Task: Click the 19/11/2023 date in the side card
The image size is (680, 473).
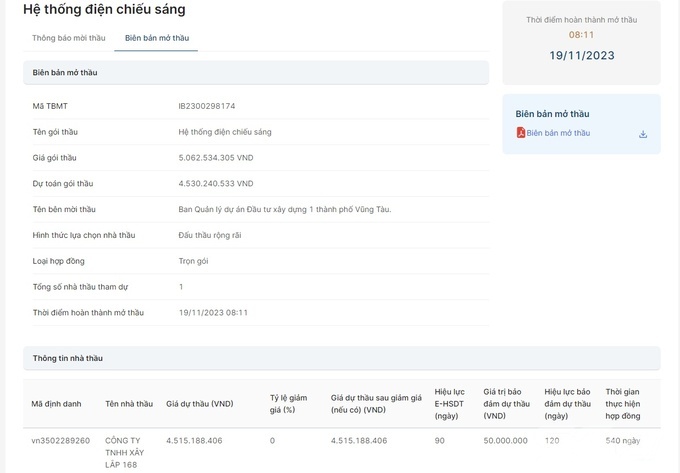Action: point(582,55)
